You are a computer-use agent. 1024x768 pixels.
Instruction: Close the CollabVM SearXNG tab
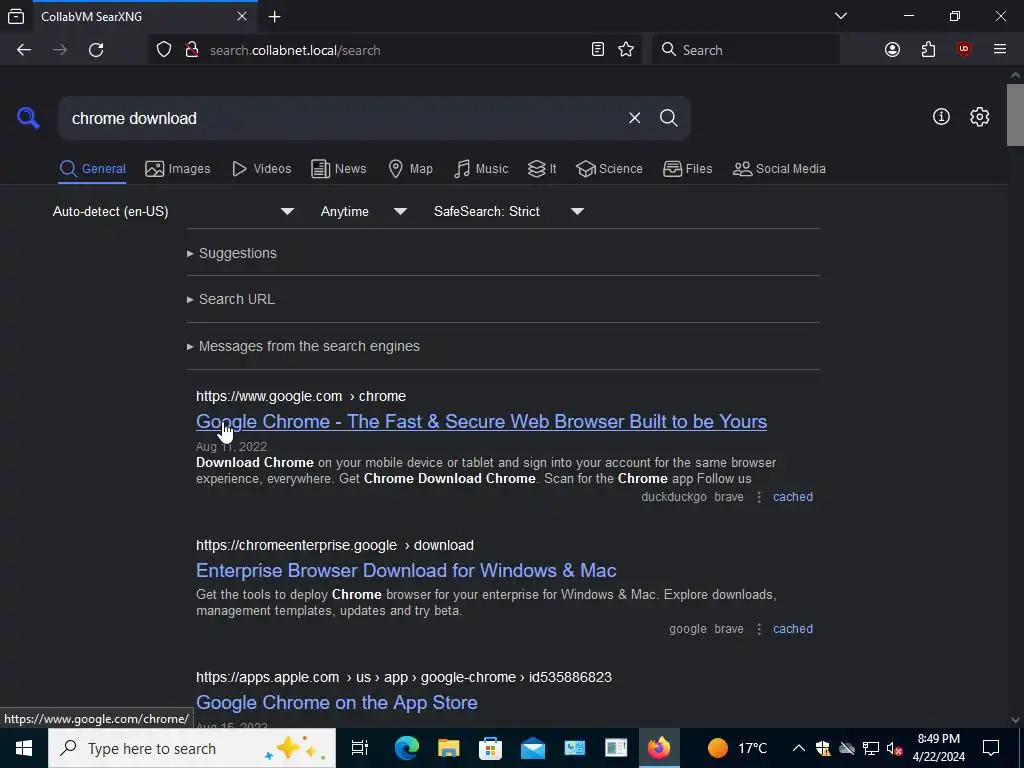[x=242, y=16]
